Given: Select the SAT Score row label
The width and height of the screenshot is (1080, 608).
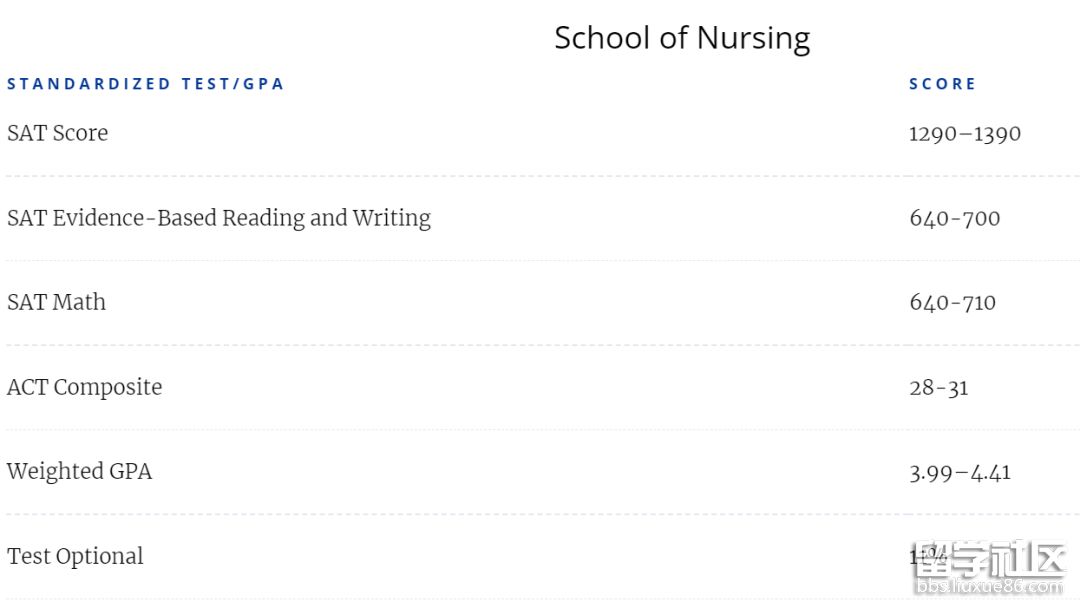Looking at the screenshot, I should tap(57, 133).
